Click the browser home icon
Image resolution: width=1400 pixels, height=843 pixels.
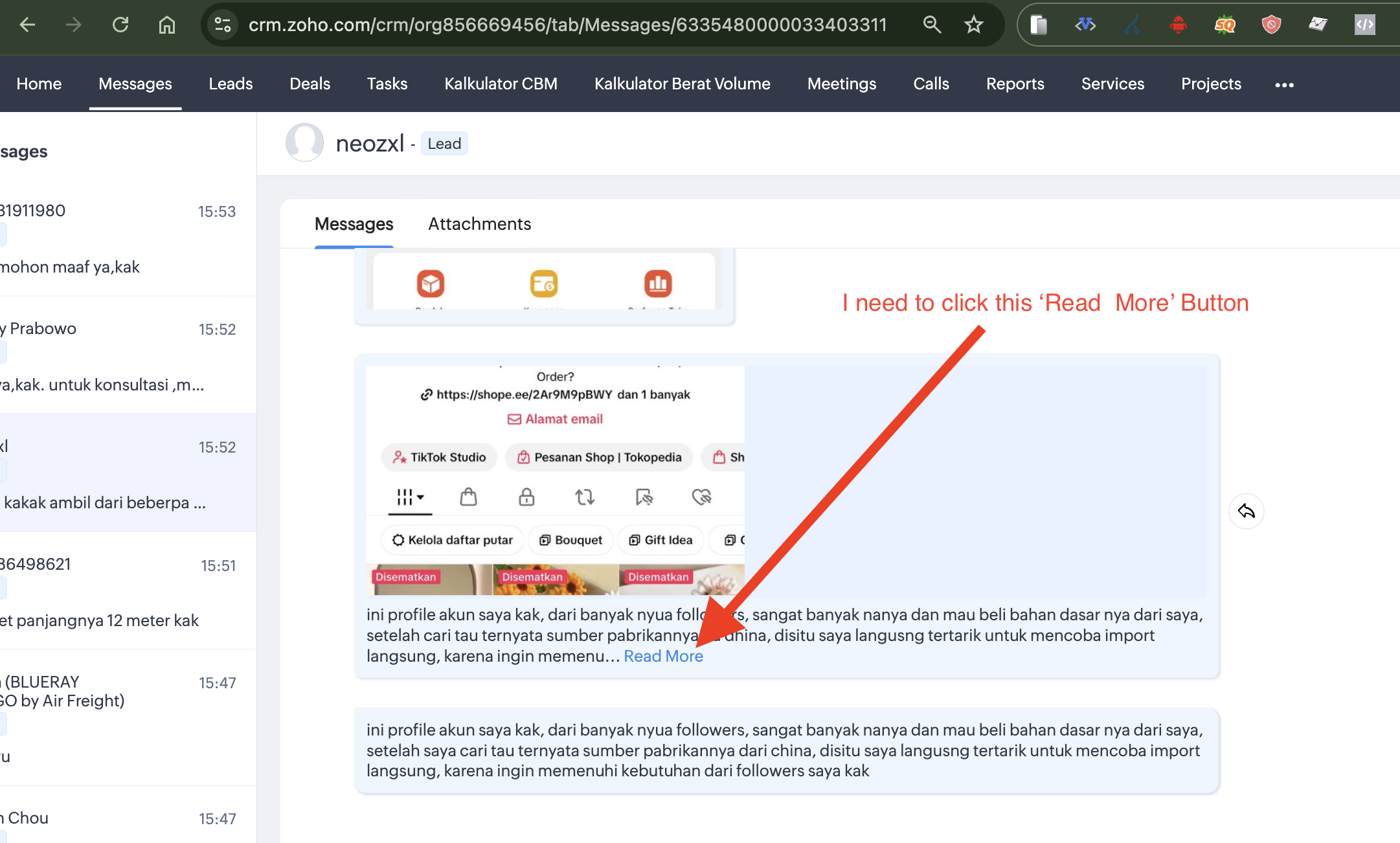(x=167, y=25)
